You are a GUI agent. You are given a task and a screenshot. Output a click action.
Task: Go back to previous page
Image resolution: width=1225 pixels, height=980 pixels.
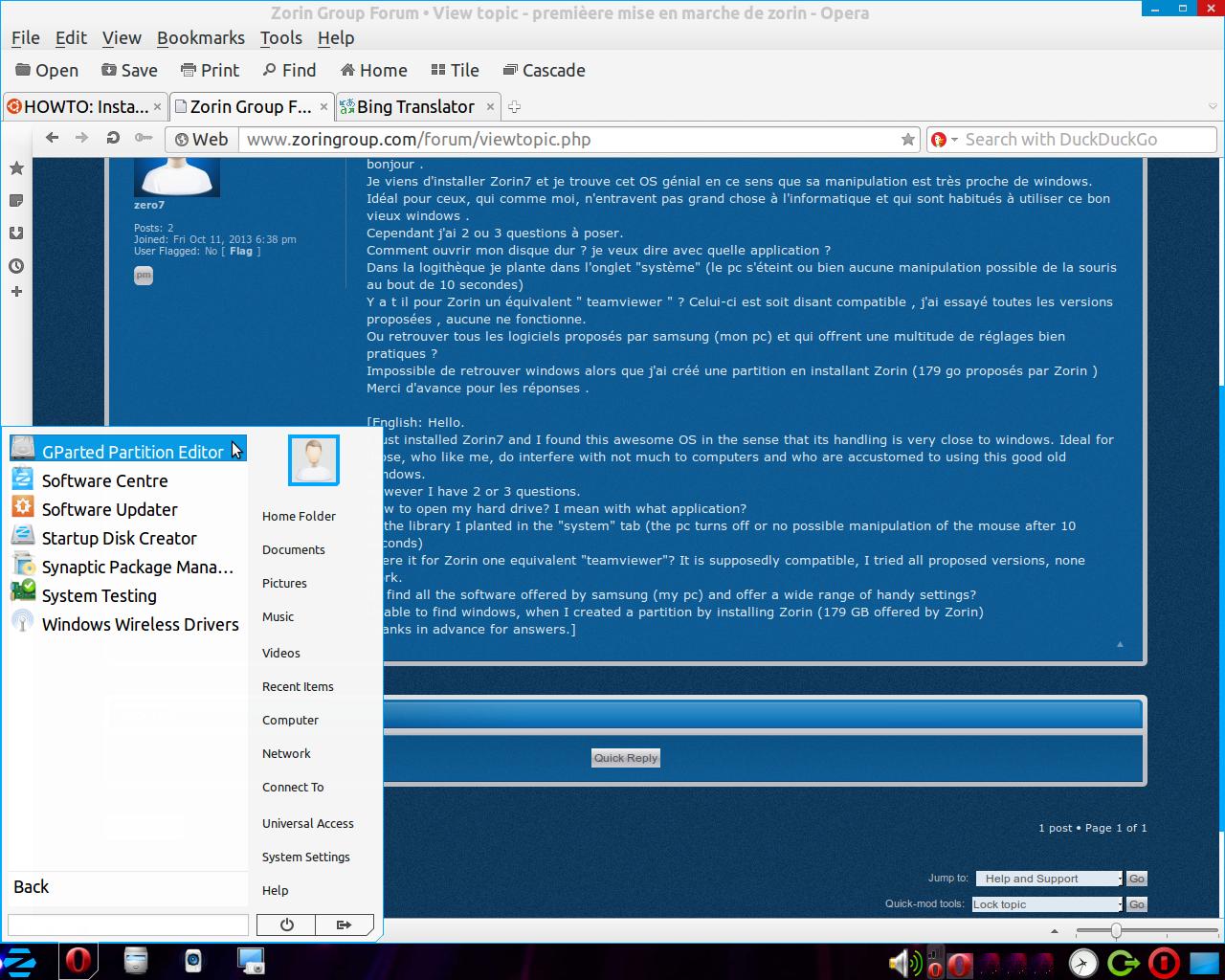(53, 139)
